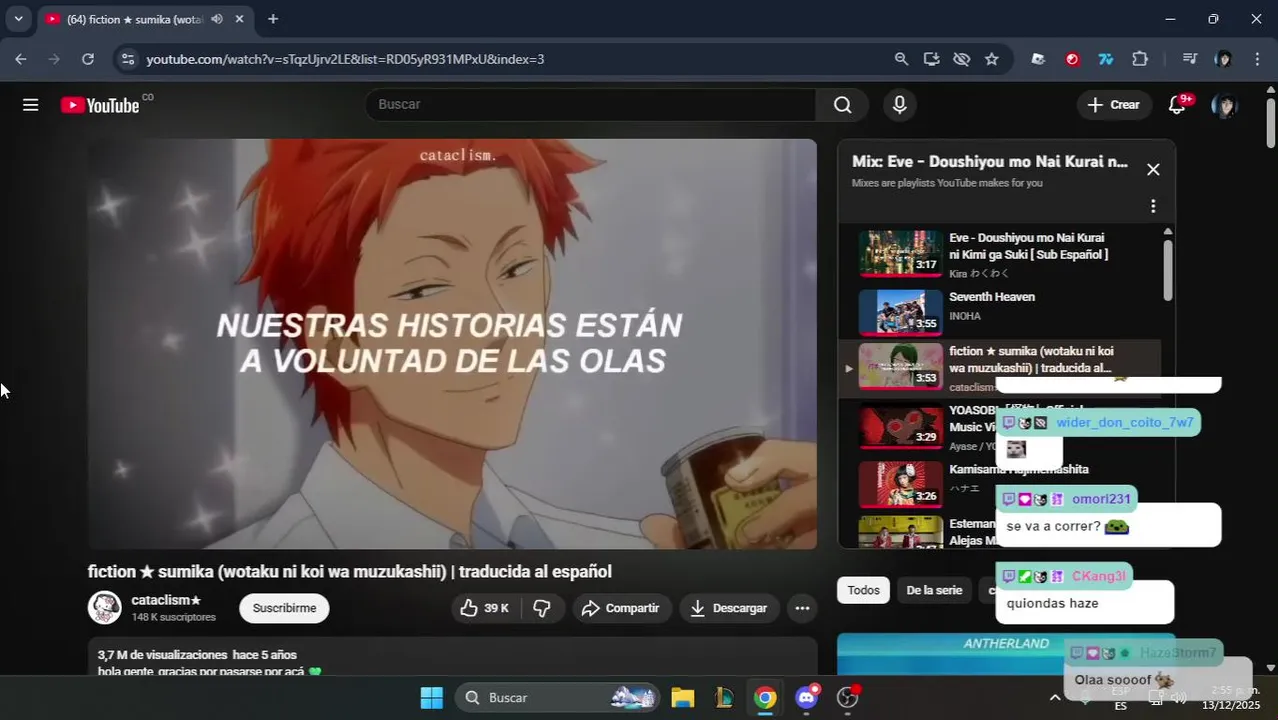Click the wider_don_coito_7w7 chat username

tap(1124, 423)
